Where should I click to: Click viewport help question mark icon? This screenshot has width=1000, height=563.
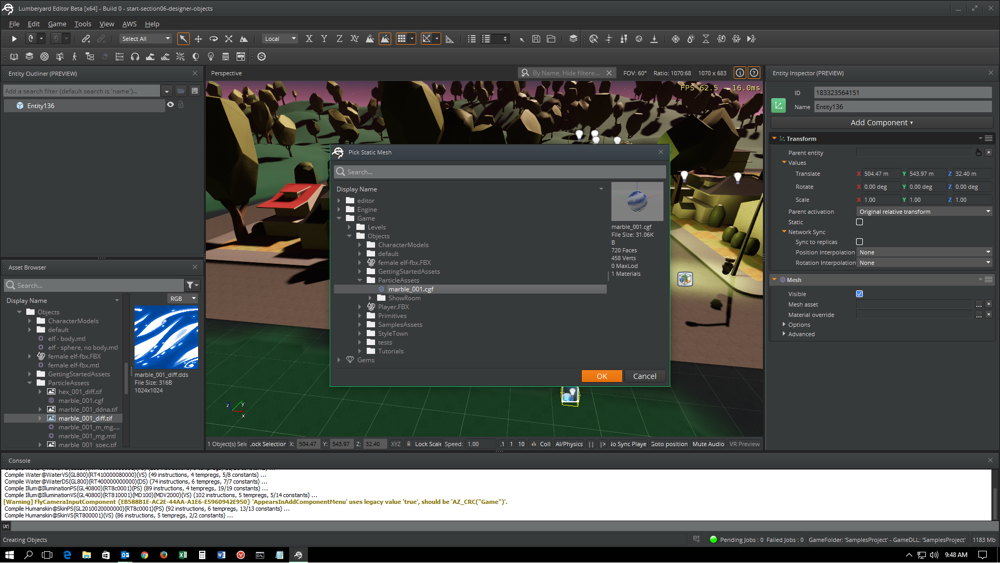754,73
